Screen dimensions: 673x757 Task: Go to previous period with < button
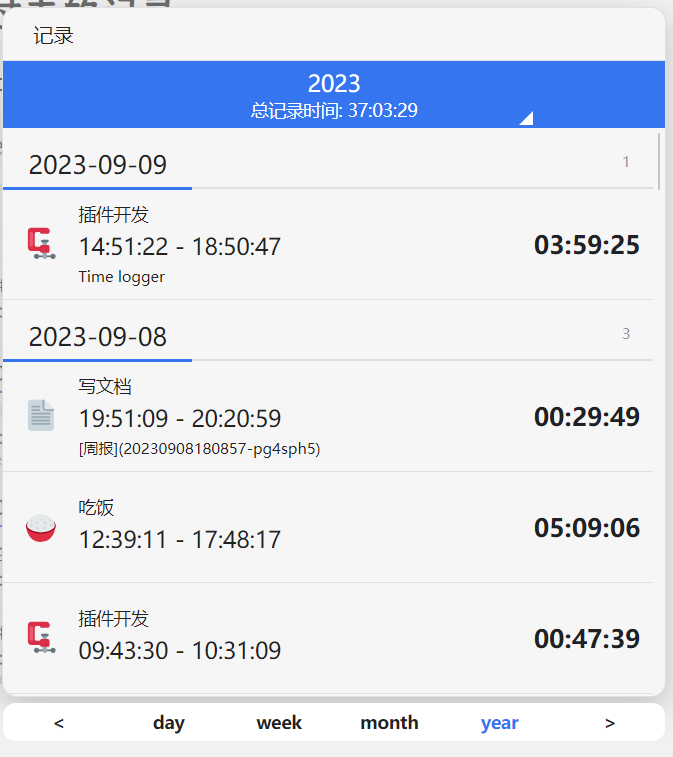pyautogui.click(x=59, y=723)
